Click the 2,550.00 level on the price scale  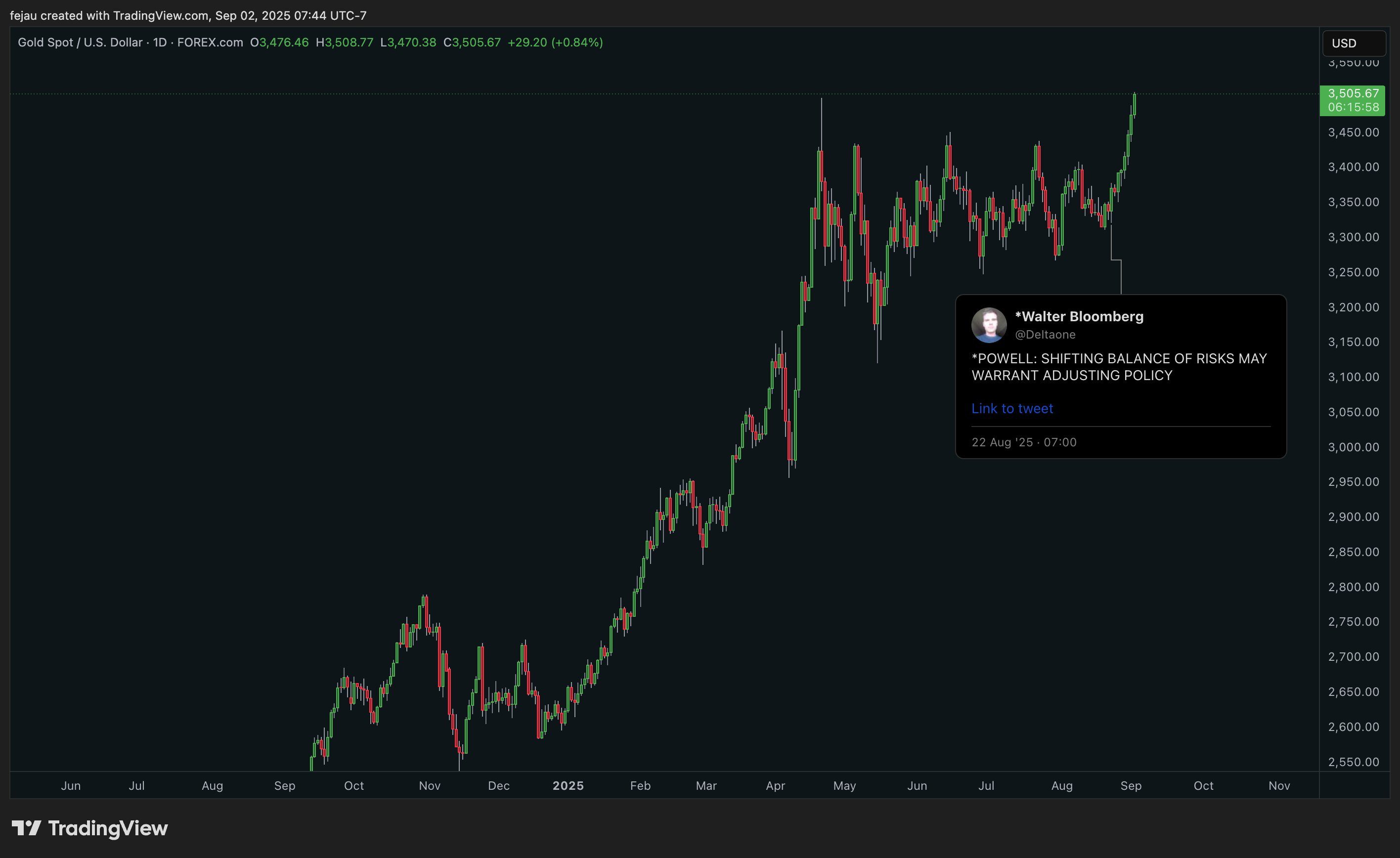pos(1353,762)
